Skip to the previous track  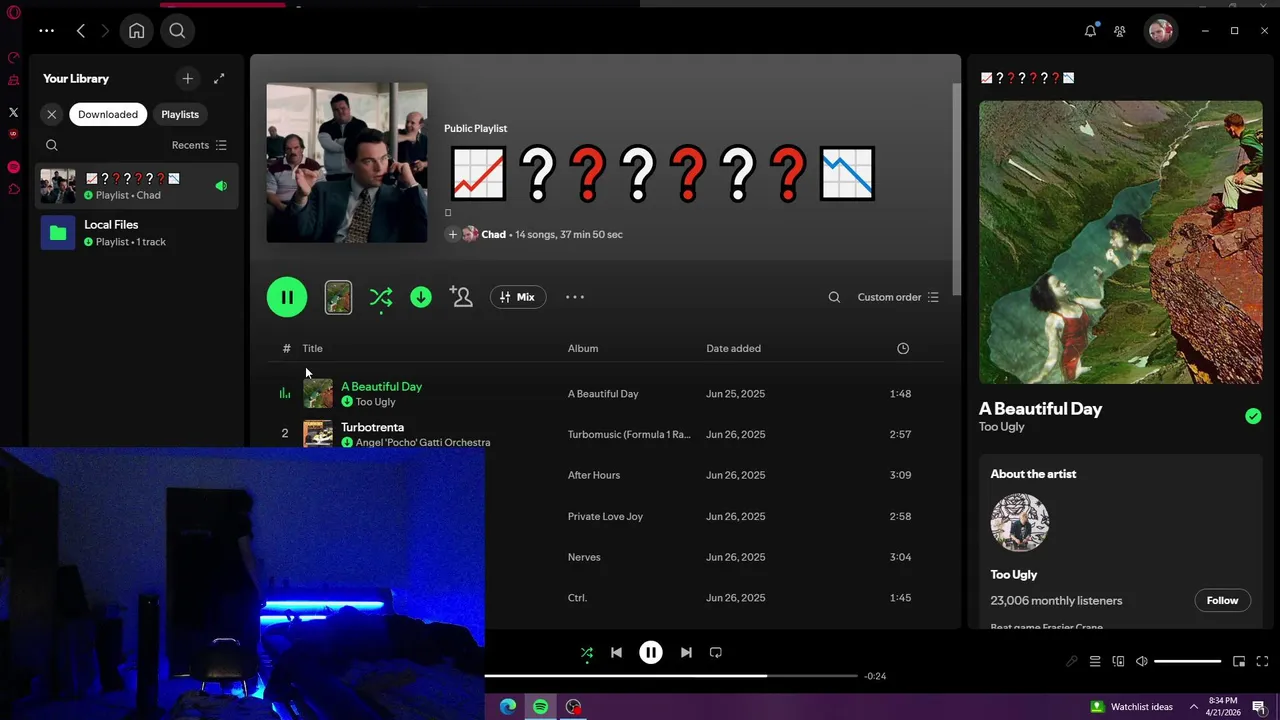coord(616,653)
